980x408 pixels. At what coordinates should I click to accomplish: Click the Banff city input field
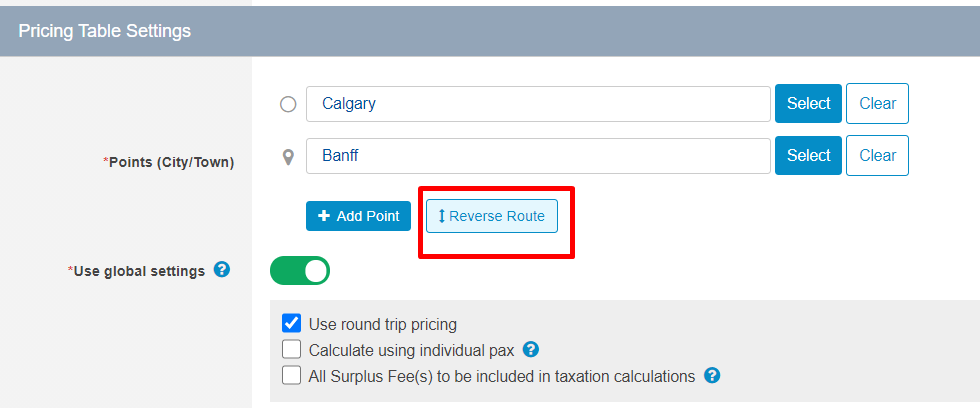(538, 156)
